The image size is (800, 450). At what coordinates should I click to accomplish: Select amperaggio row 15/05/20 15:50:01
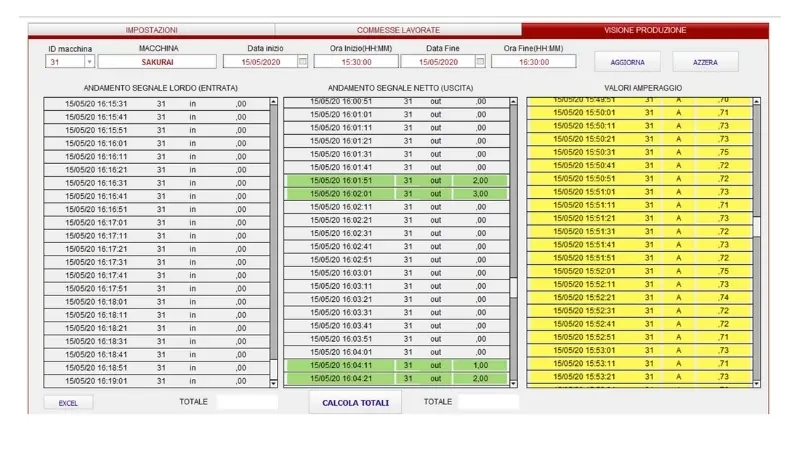pos(640,112)
